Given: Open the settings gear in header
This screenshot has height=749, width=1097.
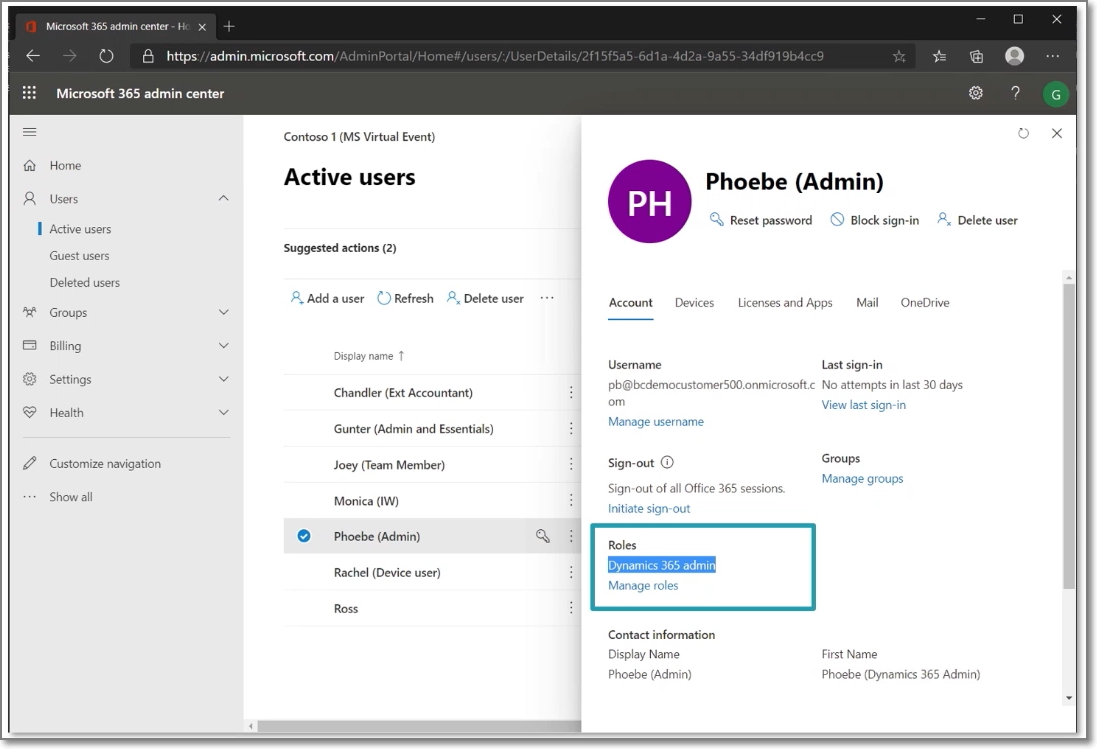Looking at the screenshot, I should click(976, 93).
